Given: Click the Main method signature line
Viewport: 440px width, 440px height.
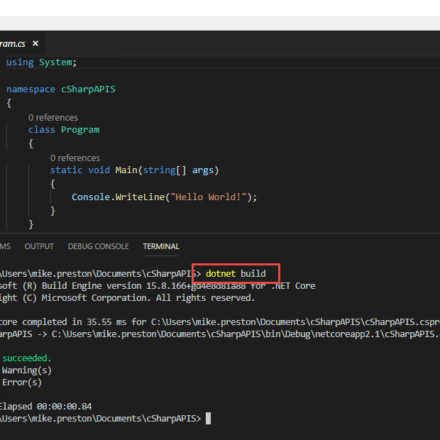Looking at the screenshot, I should click(134, 170).
